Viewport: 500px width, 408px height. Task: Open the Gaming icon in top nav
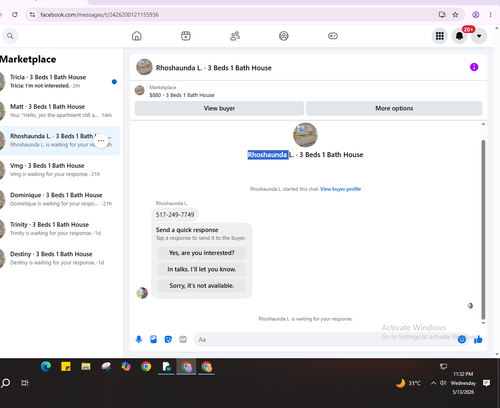tap(333, 36)
